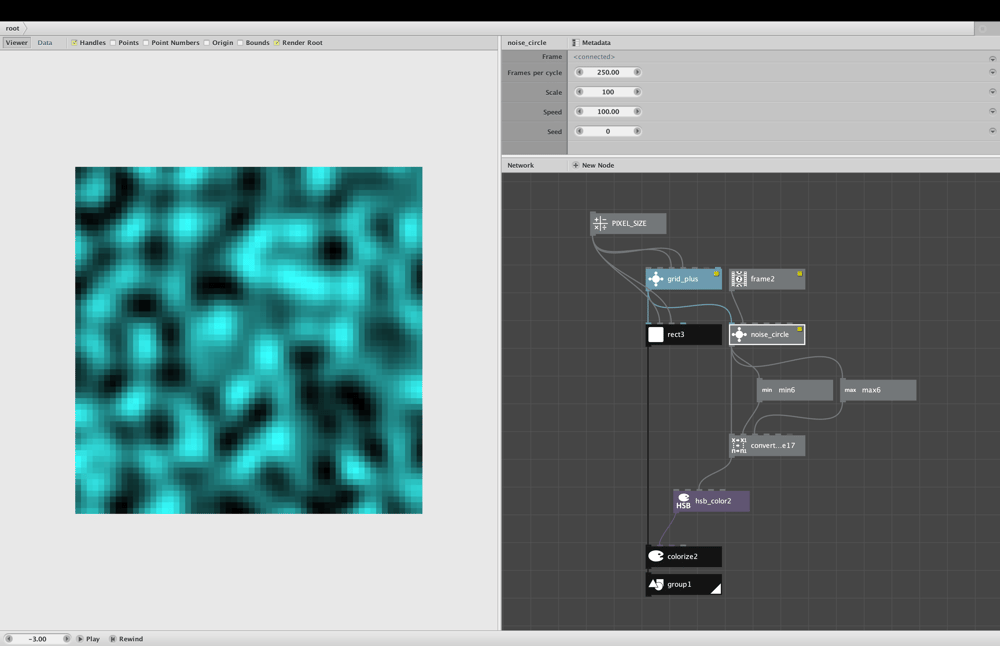This screenshot has height=646, width=1000.
Task: Click the grid_plus node icon
Action: pyautogui.click(x=656, y=279)
